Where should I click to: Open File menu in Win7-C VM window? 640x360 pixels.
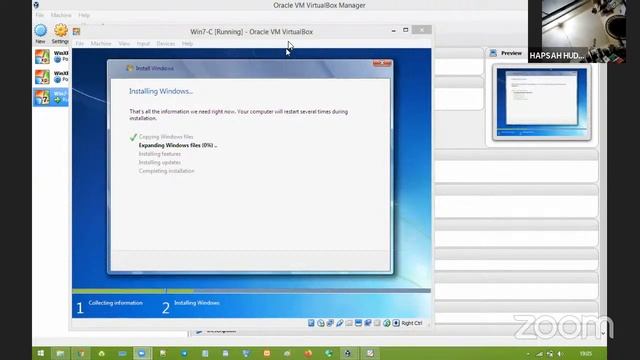click(80, 43)
